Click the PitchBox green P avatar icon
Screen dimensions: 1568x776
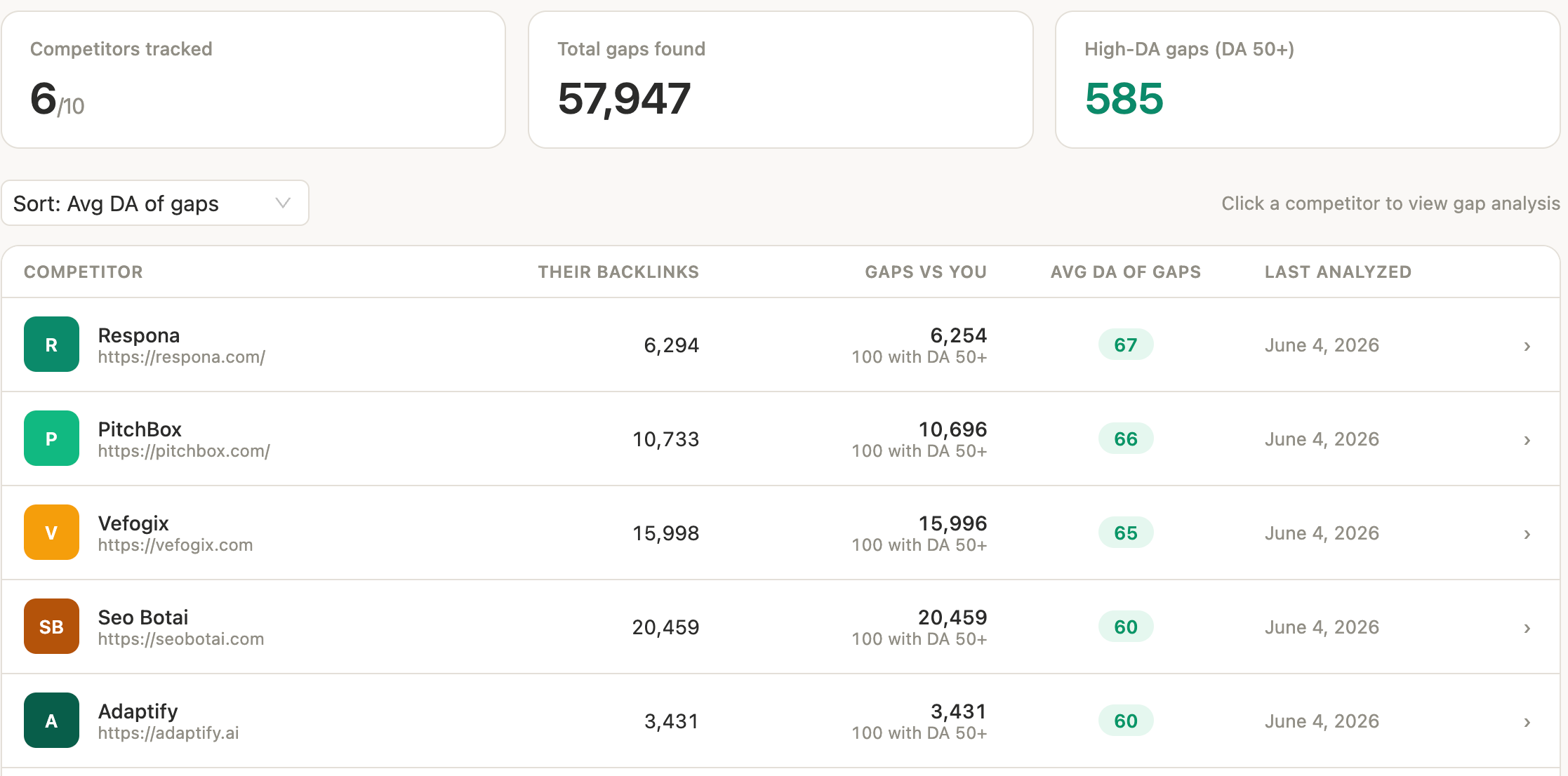click(x=51, y=439)
